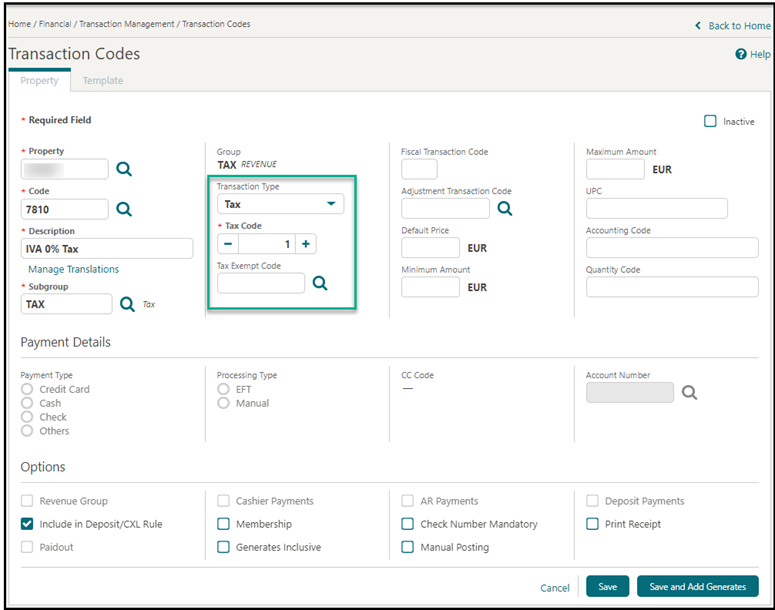
Task: Click the Fiscal Transaction Code field
Action: point(419,169)
